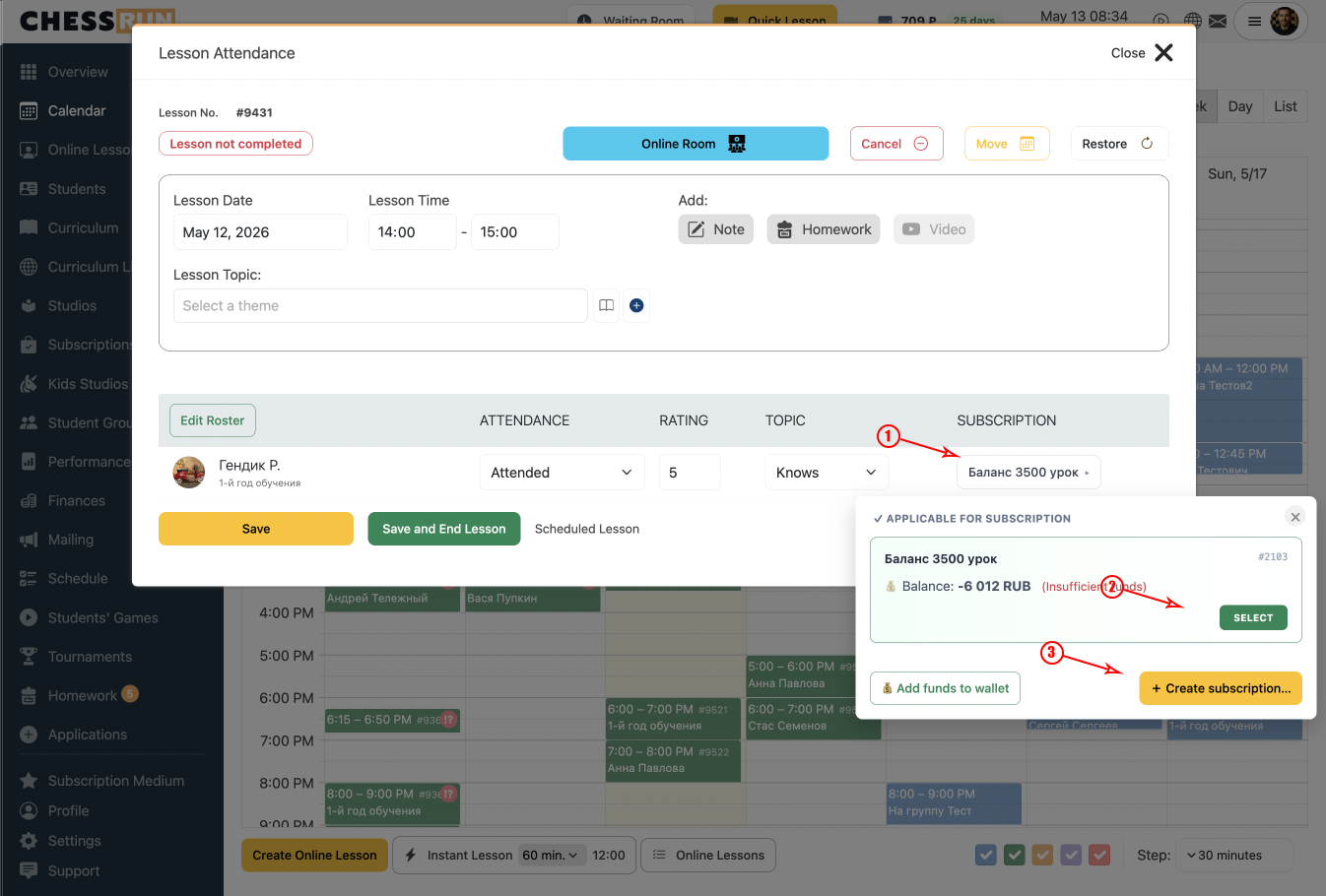1326x896 pixels.
Task: Open the Schedule sidebar icon
Action: (29, 579)
